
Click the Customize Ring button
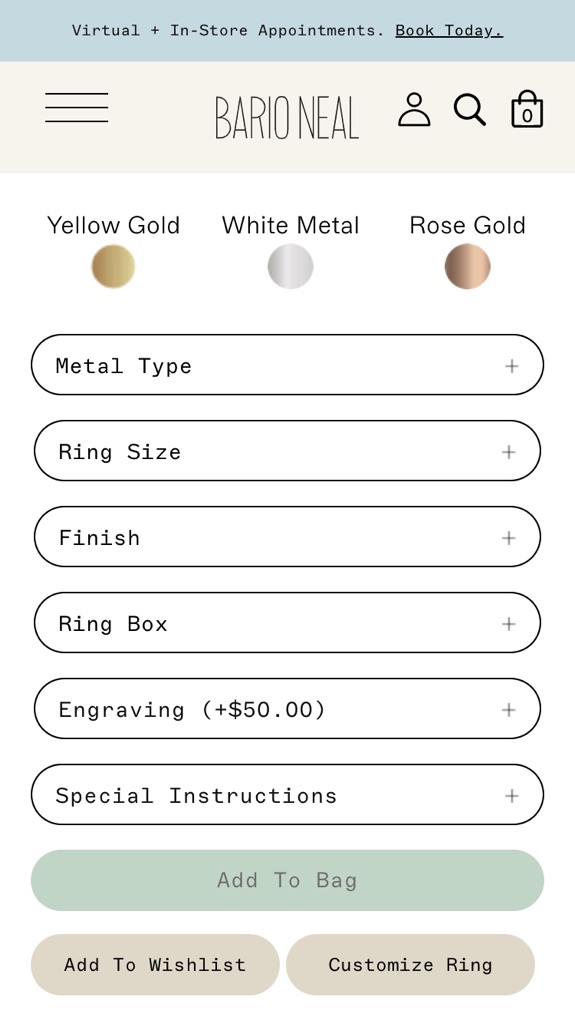[x=410, y=965]
